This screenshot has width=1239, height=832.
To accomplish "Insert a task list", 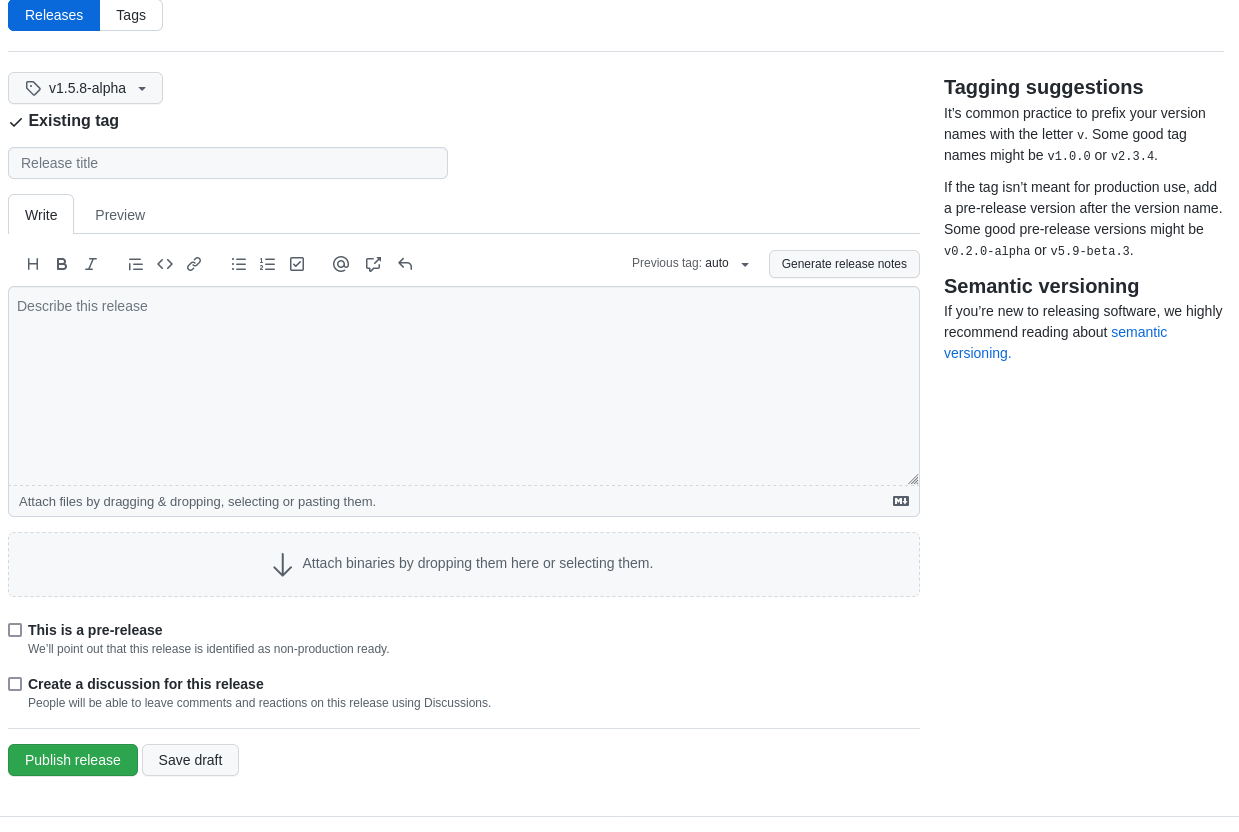I will pos(297,264).
